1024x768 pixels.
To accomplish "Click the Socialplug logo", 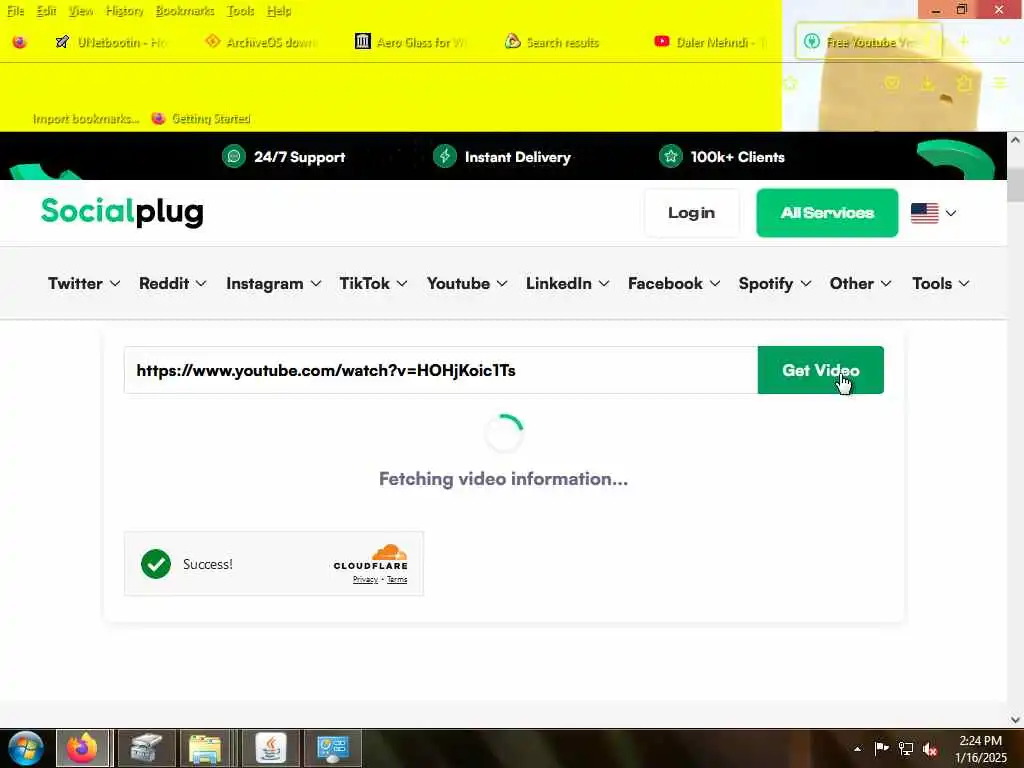I will (122, 212).
